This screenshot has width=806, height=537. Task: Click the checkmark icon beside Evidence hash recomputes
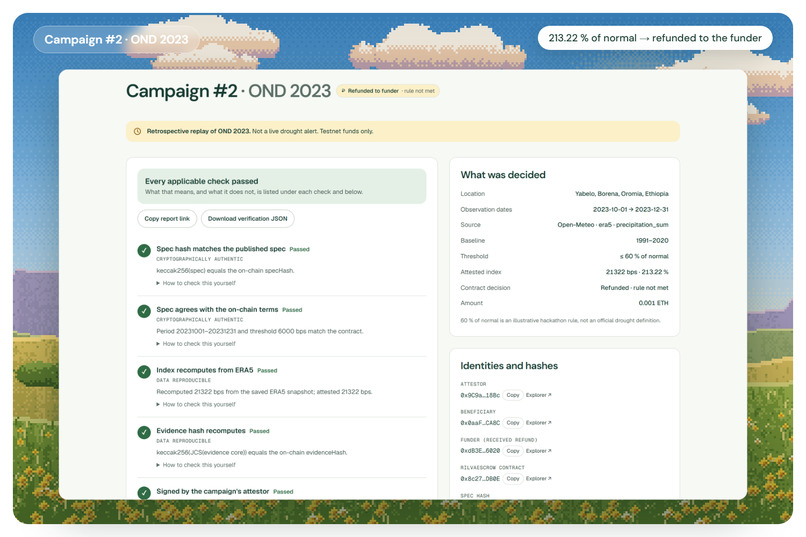point(144,433)
